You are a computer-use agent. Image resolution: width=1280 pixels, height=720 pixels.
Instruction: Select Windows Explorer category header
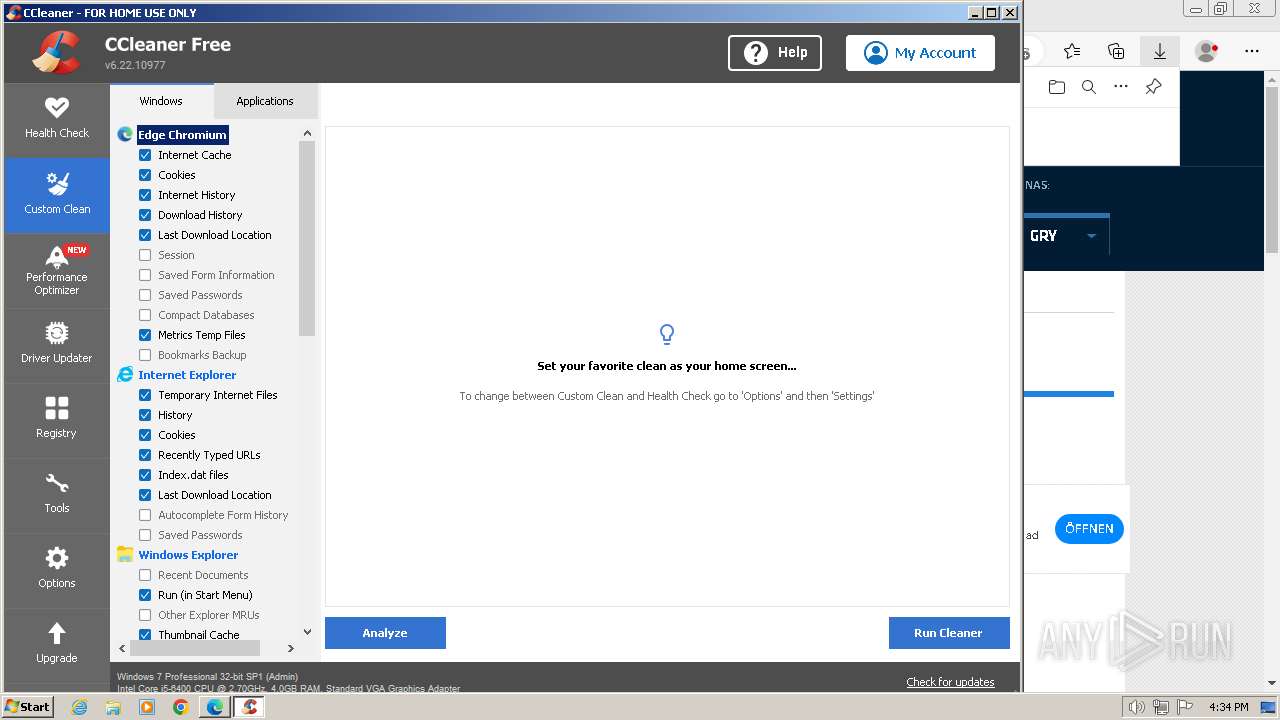[x=188, y=555]
